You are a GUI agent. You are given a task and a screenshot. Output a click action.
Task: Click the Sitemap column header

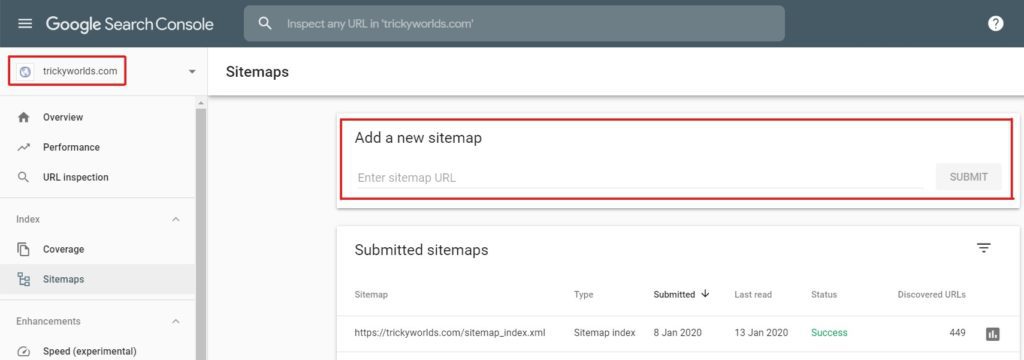click(x=371, y=295)
